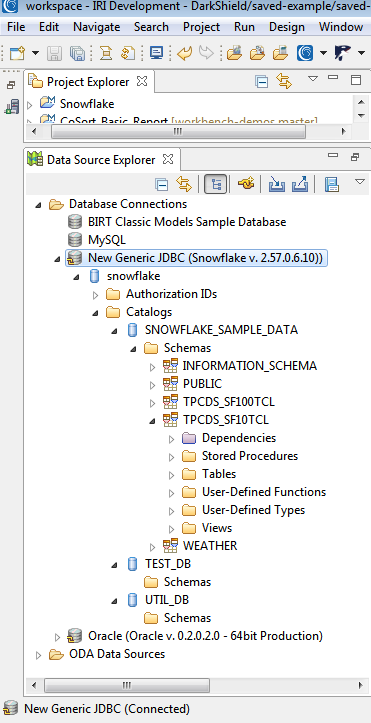Image resolution: width=371 pixels, height=723 pixels.
Task: Switch to the Data Source Explorer tab
Action: point(100,160)
